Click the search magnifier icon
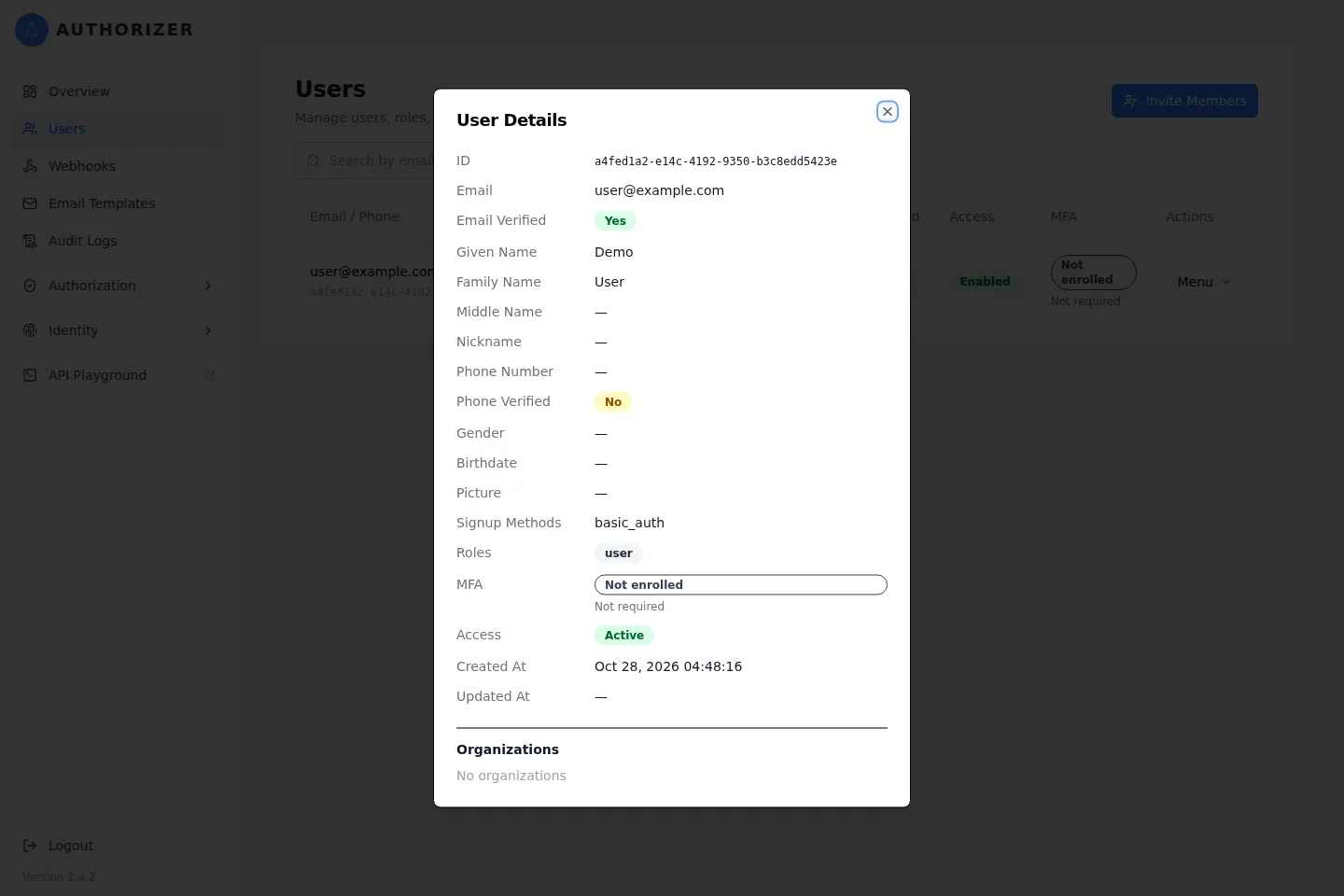This screenshot has height=896, width=1344. [x=314, y=161]
